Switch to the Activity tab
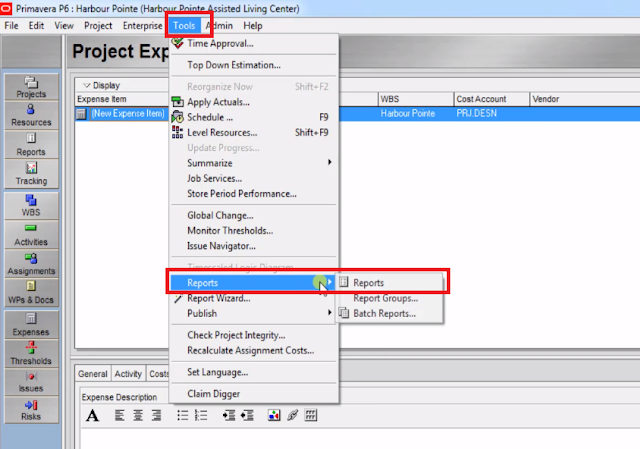The image size is (640, 449). (128, 374)
